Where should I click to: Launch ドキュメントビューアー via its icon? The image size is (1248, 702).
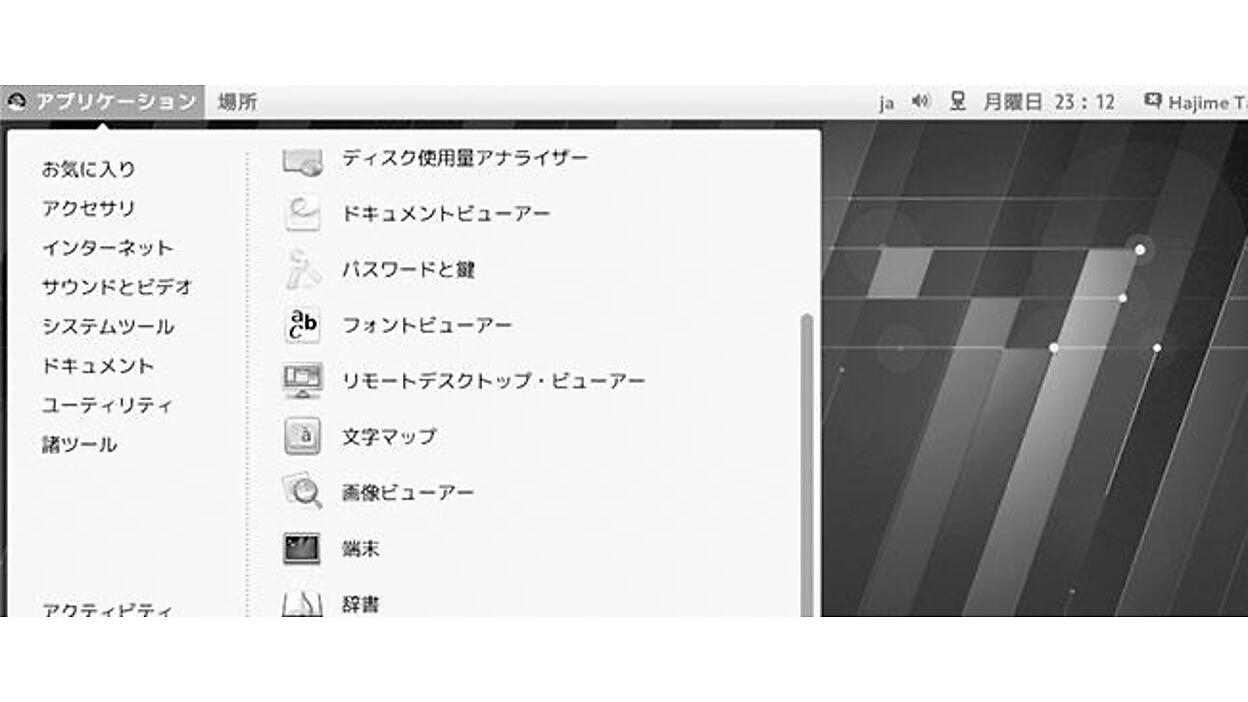point(302,214)
